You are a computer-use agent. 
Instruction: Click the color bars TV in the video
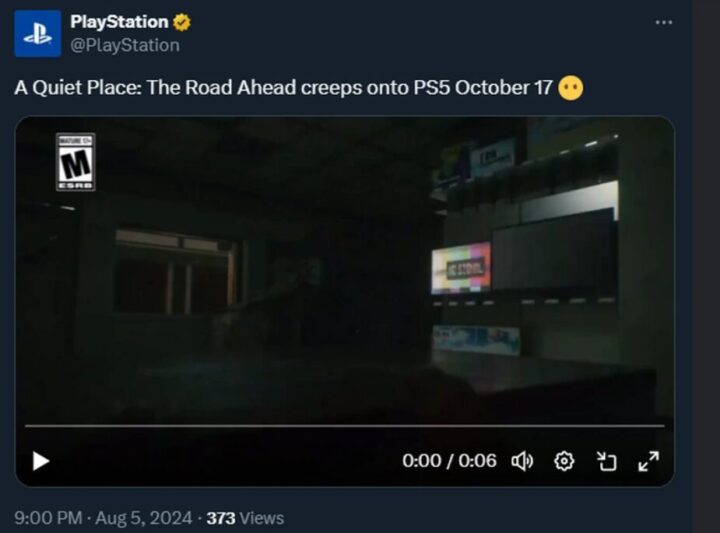tap(461, 268)
